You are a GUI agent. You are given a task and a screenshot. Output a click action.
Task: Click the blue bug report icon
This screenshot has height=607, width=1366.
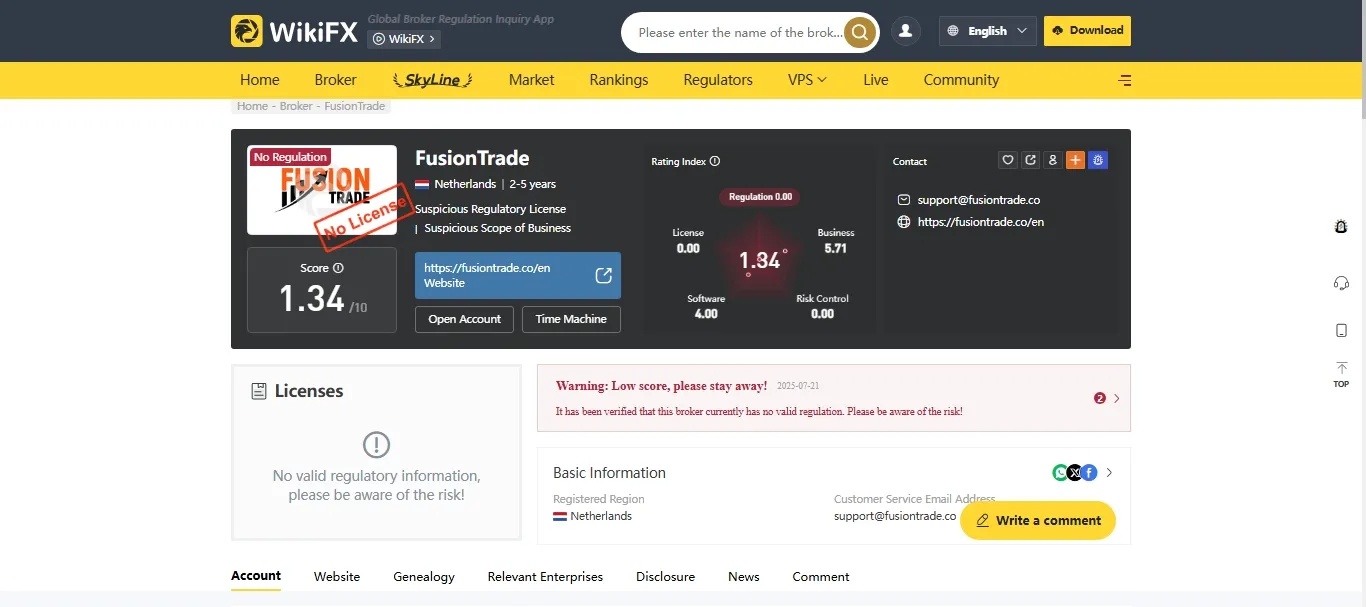click(1098, 160)
